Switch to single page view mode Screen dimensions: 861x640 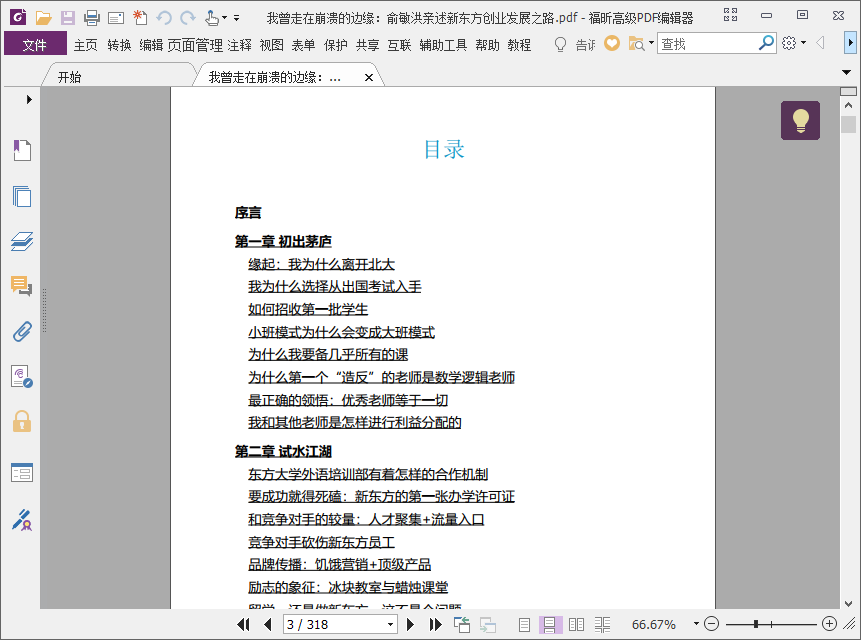524,624
